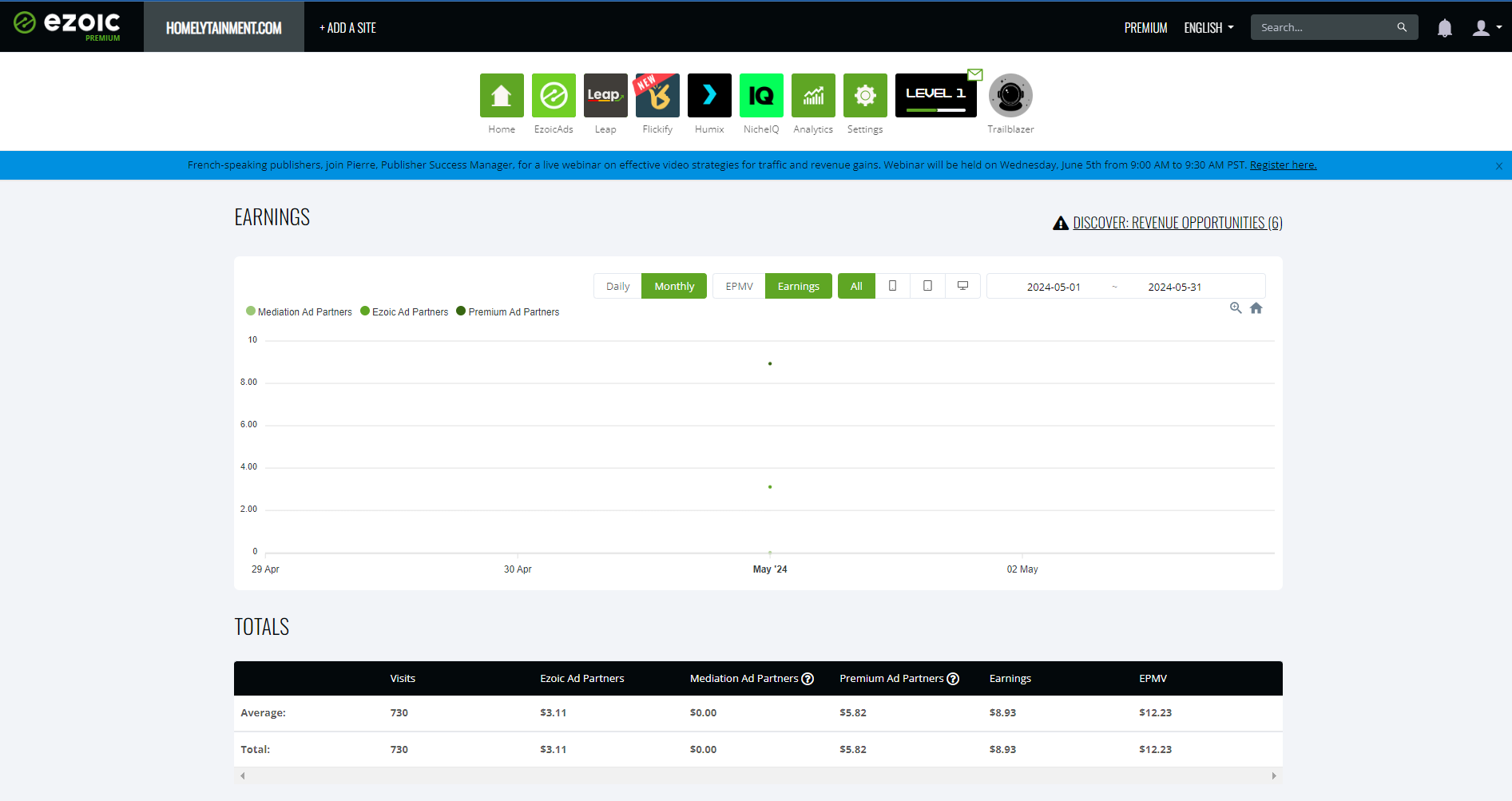This screenshot has height=801, width=1512.
Task: Open the Home dashboard icon
Action: 502,95
